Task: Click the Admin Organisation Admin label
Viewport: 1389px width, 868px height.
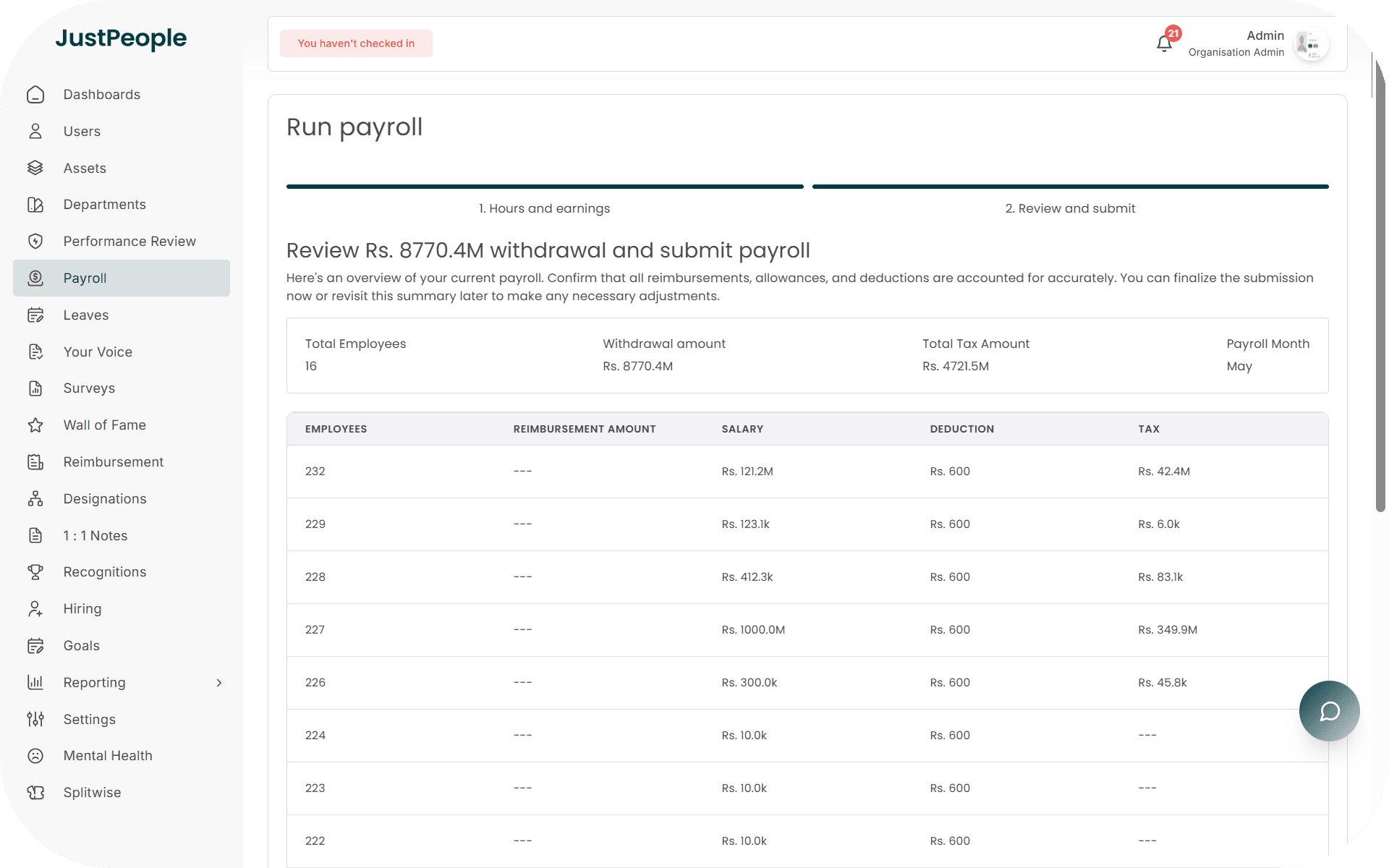Action: click(x=1236, y=43)
